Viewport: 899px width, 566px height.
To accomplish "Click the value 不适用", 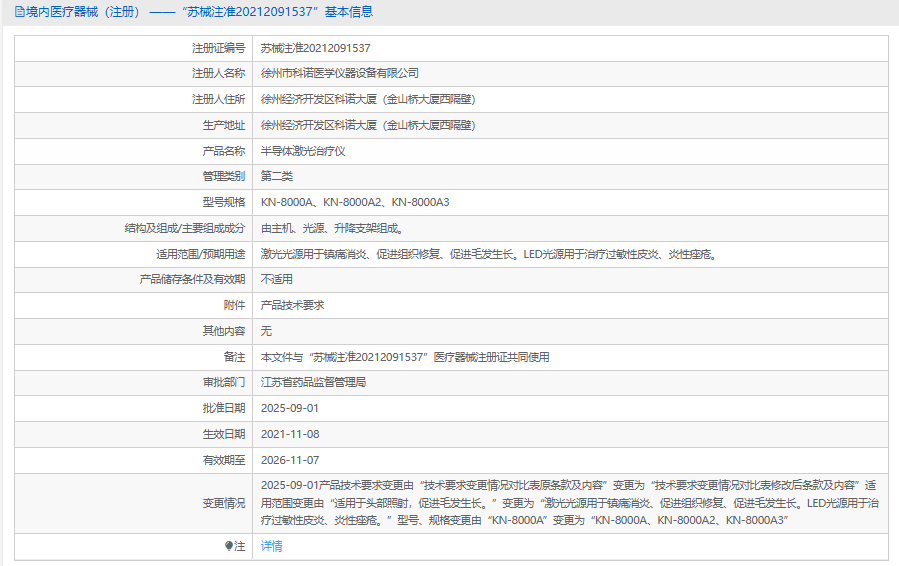I will coord(276,279).
